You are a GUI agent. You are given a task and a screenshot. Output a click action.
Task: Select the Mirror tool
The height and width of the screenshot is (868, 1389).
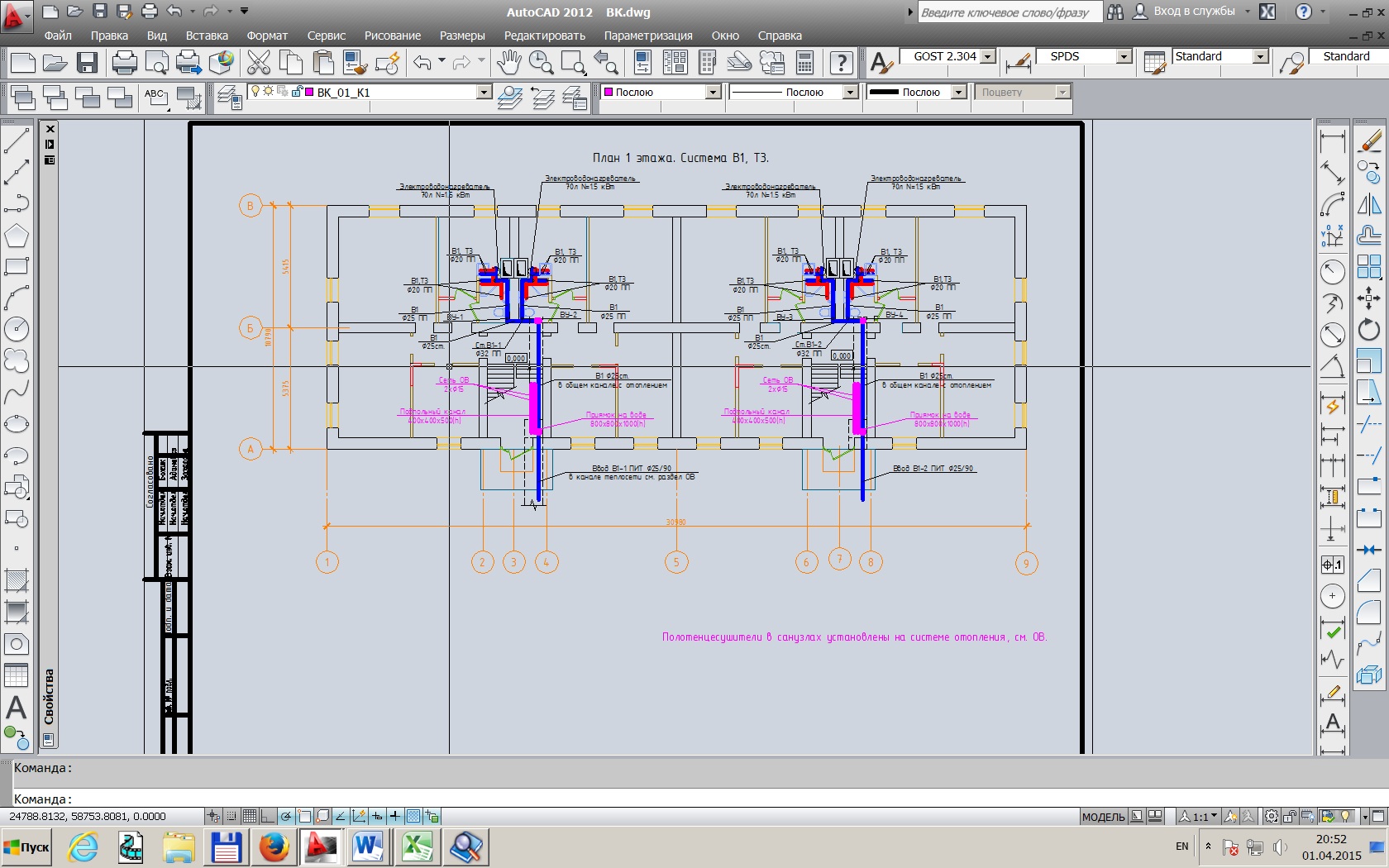(x=1369, y=203)
